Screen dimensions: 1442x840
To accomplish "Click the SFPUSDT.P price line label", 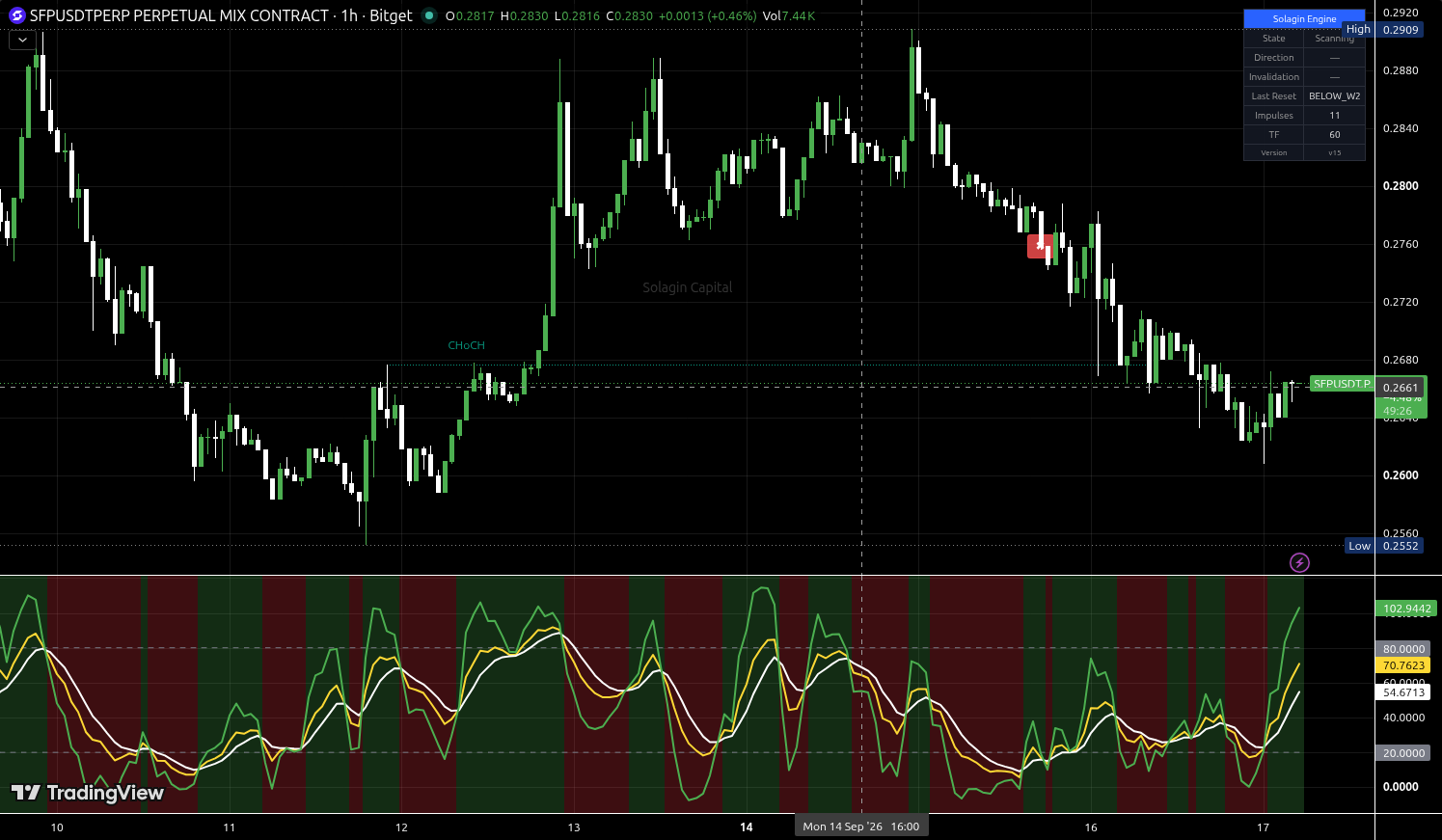I will point(1342,384).
